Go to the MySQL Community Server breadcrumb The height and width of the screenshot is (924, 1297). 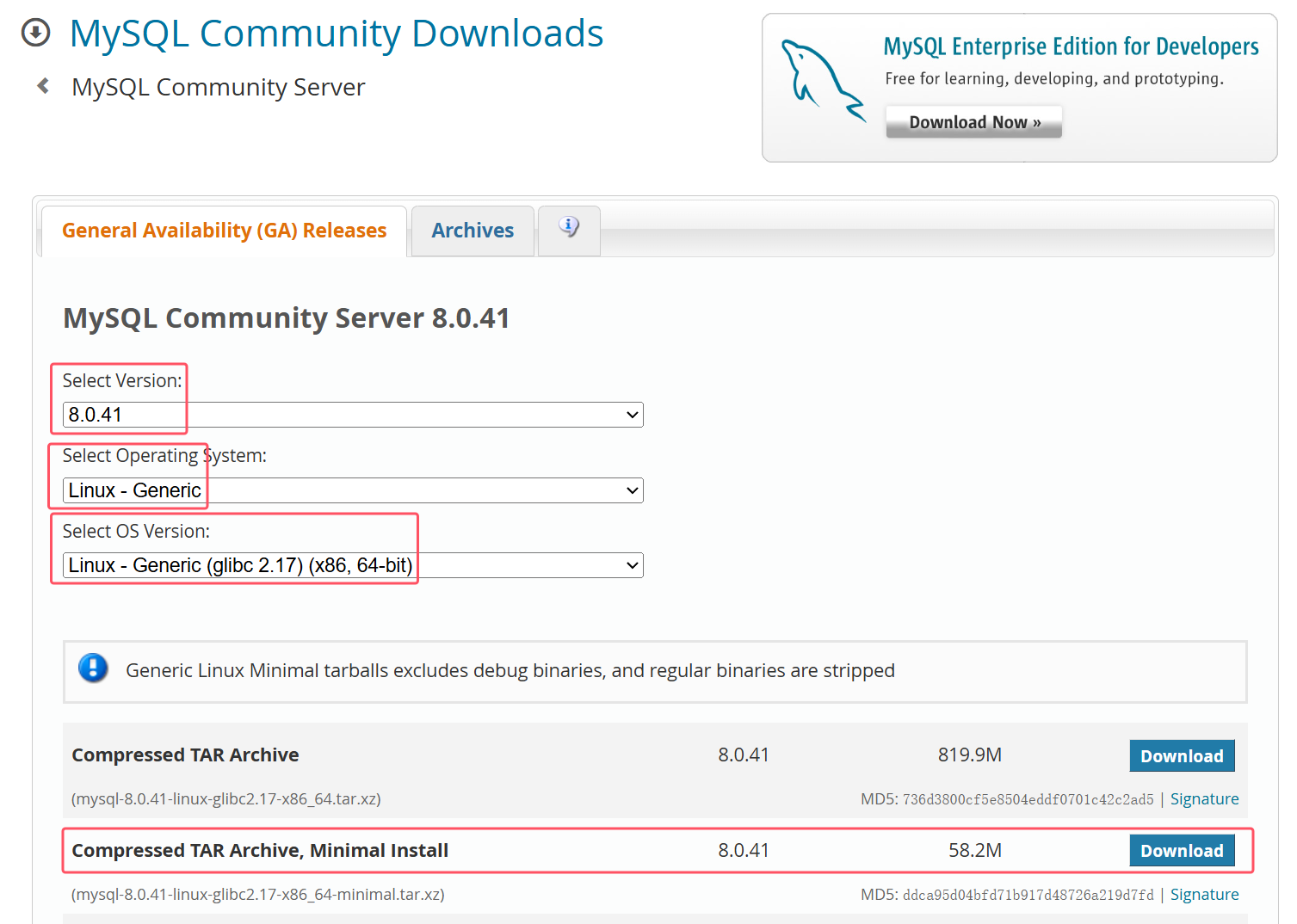click(x=218, y=88)
